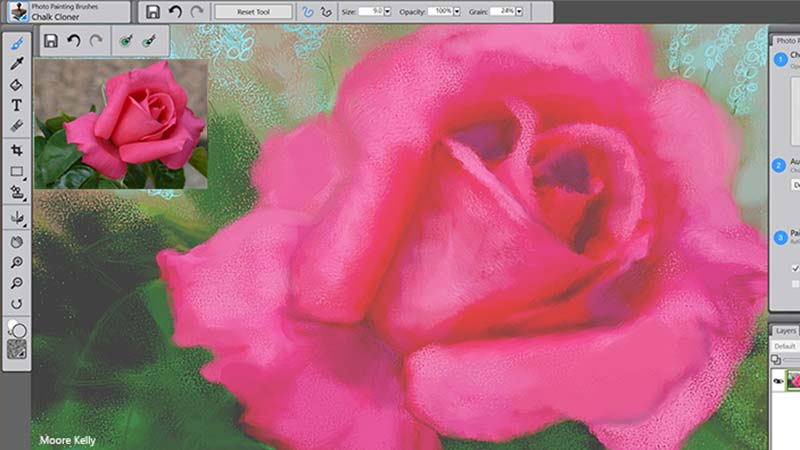This screenshot has height=450, width=800.
Task: Click the main color swatch circle
Action: [x=19, y=331]
